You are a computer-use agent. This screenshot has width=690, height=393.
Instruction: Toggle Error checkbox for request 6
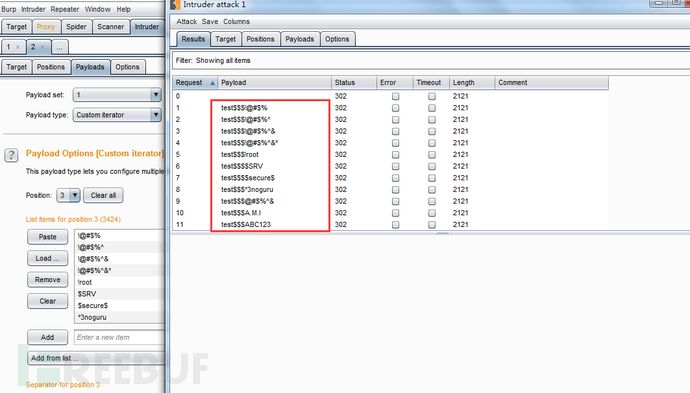(x=396, y=166)
